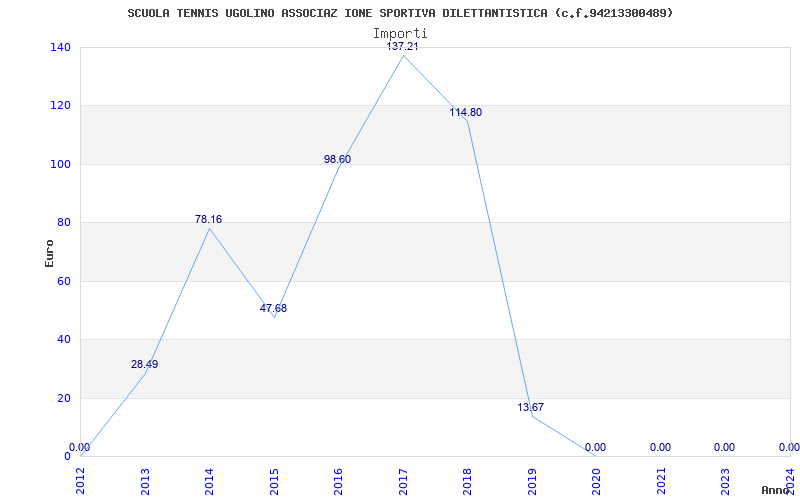Click the 137.21 peak data label

tap(403, 47)
